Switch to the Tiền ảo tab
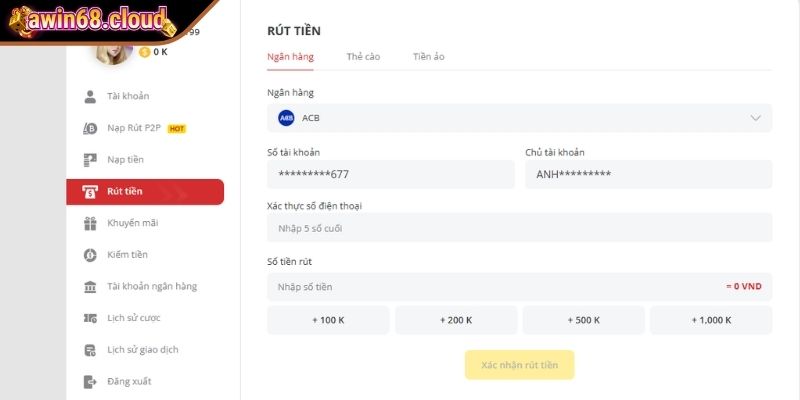The image size is (800, 400). pyautogui.click(x=428, y=57)
